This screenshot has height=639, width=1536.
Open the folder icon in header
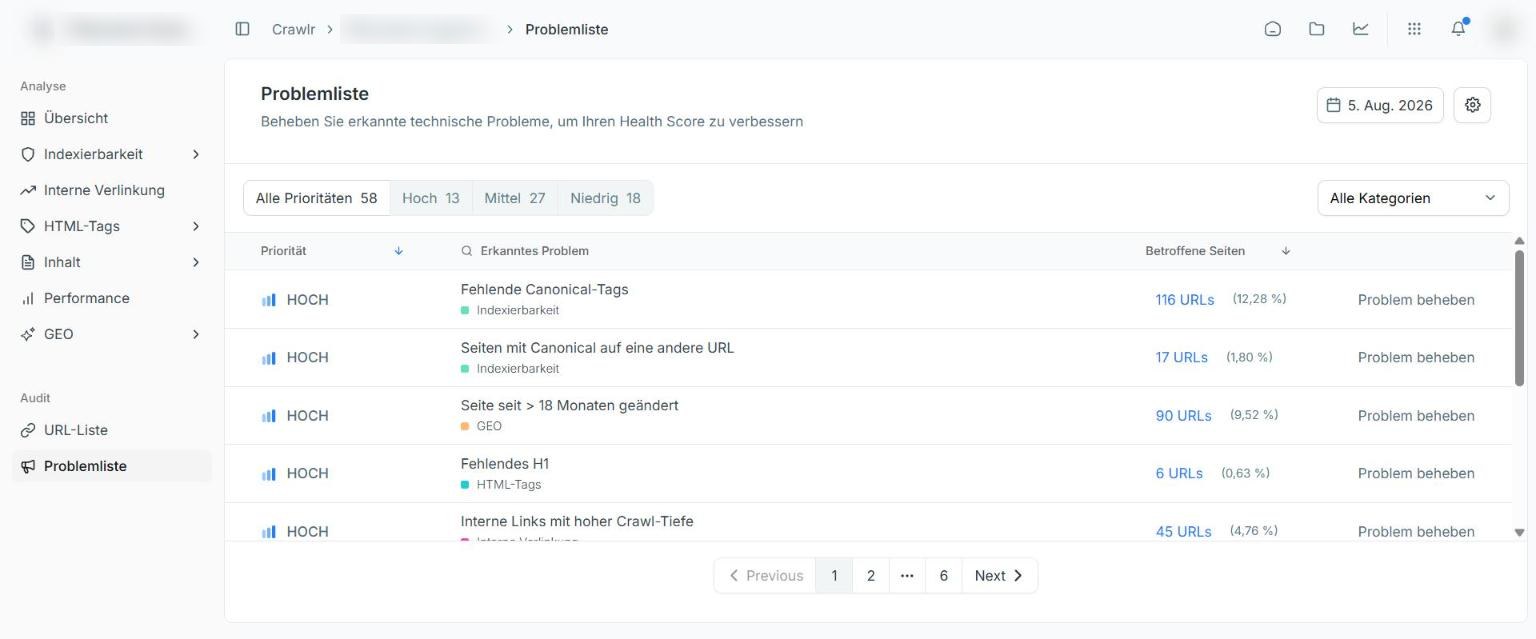click(x=1316, y=29)
